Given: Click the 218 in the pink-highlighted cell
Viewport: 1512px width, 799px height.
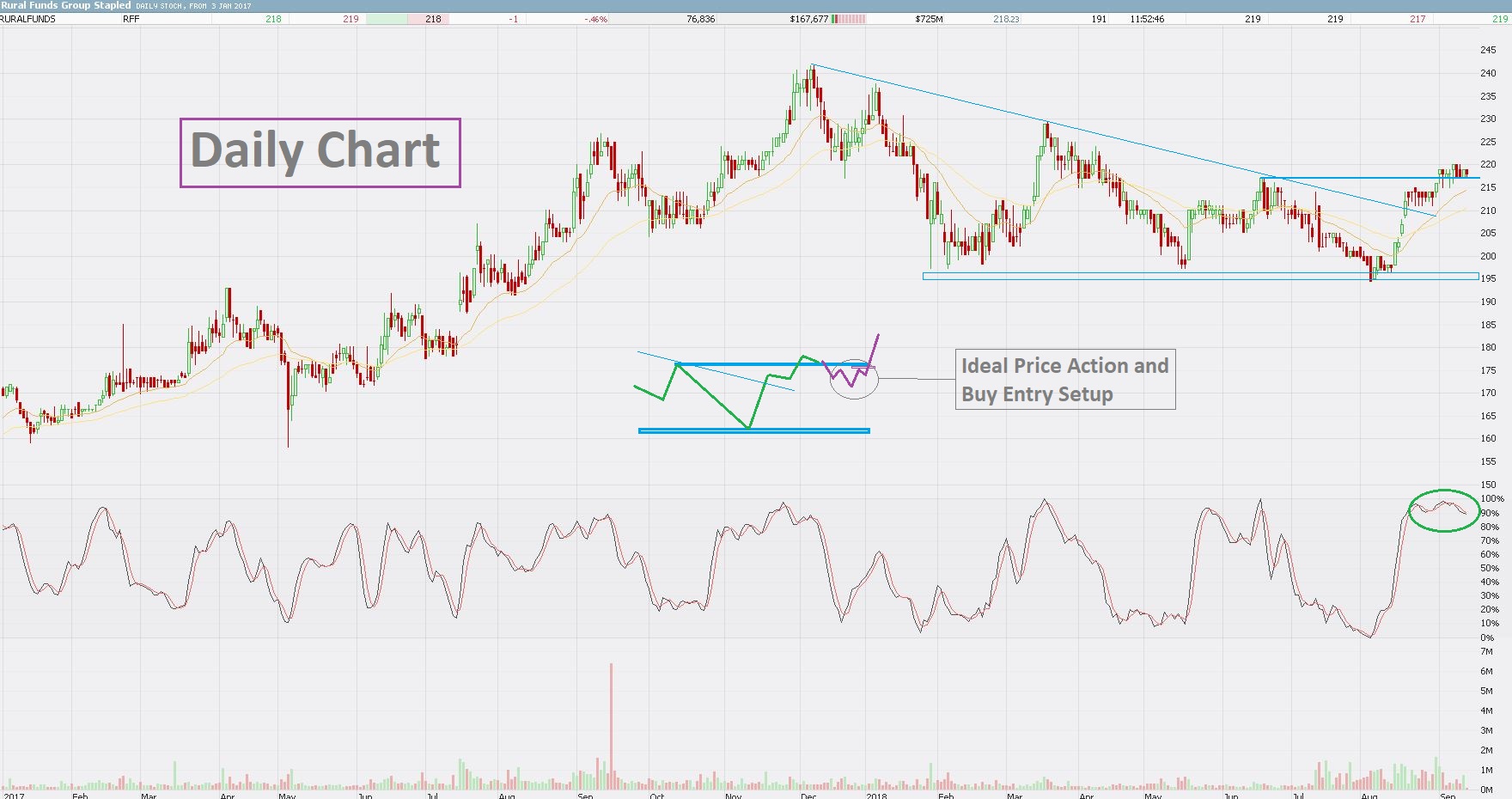Looking at the screenshot, I should point(433,19).
